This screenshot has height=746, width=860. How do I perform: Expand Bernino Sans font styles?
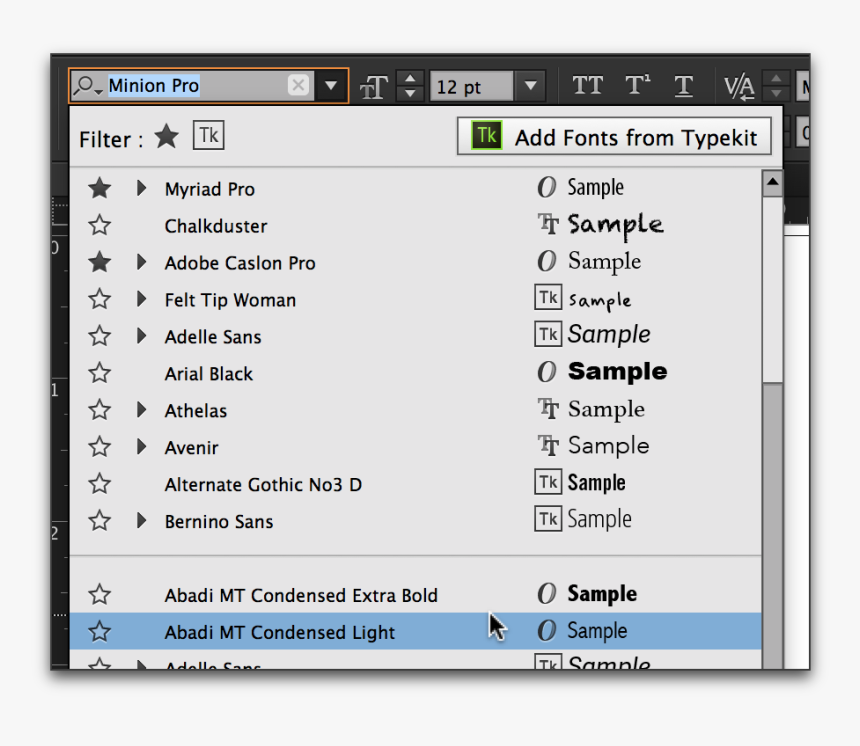(x=142, y=521)
